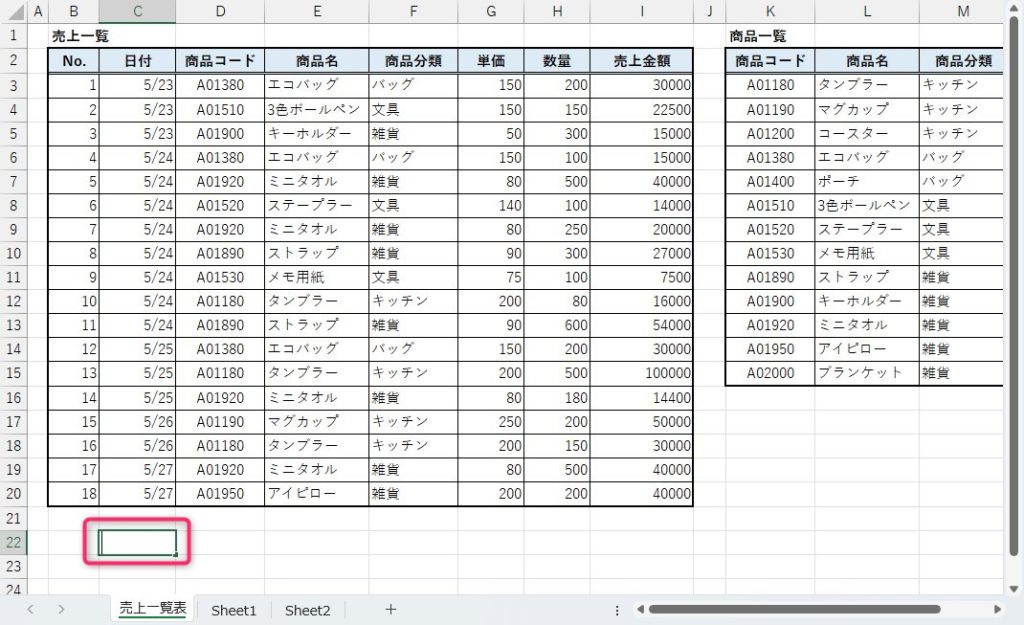
Task: Click the highlighted empty cell C22
Action: pos(138,542)
